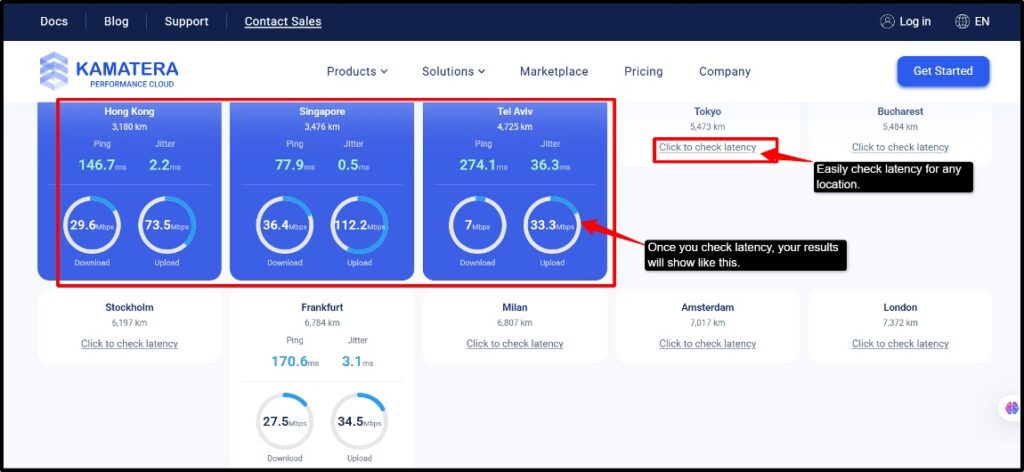Image resolution: width=1024 pixels, height=472 pixels.
Task: Check latency for Tokyo
Action: pos(707,148)
